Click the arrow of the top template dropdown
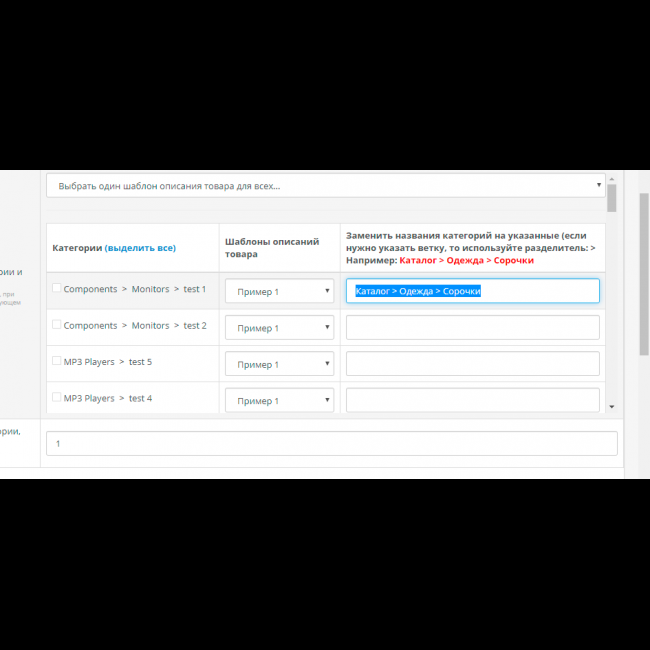Viewport: 650px width, 650px height. [599, 185]
